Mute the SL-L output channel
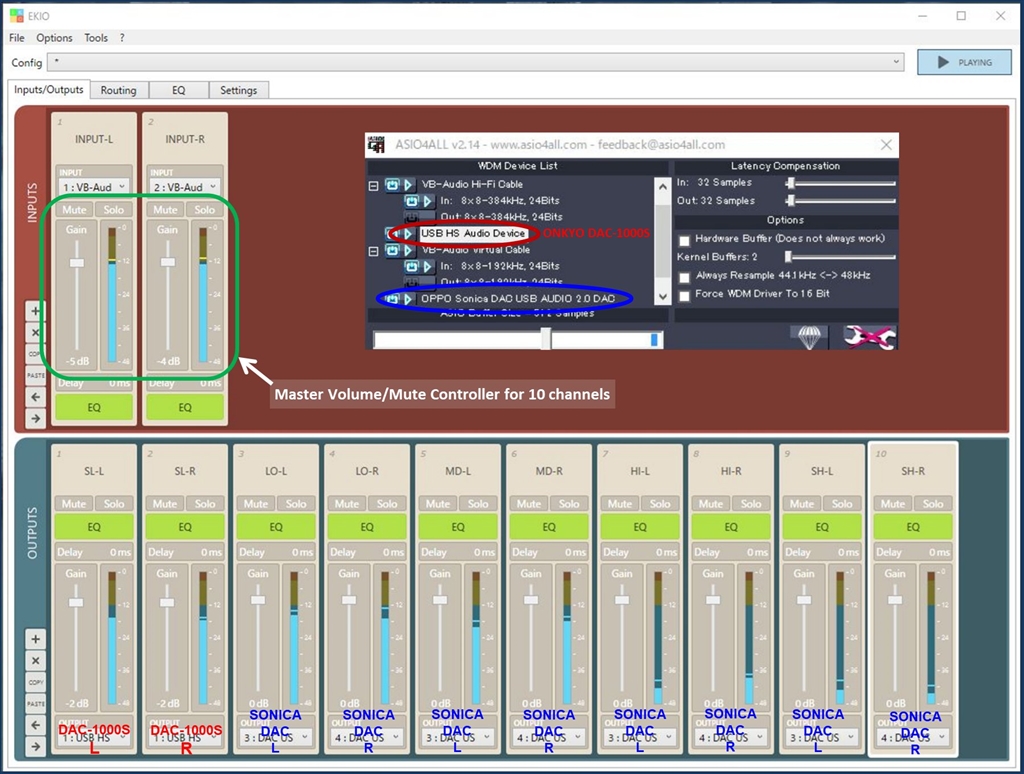This screenshot has width=1024, height=774. pos(75,504)
